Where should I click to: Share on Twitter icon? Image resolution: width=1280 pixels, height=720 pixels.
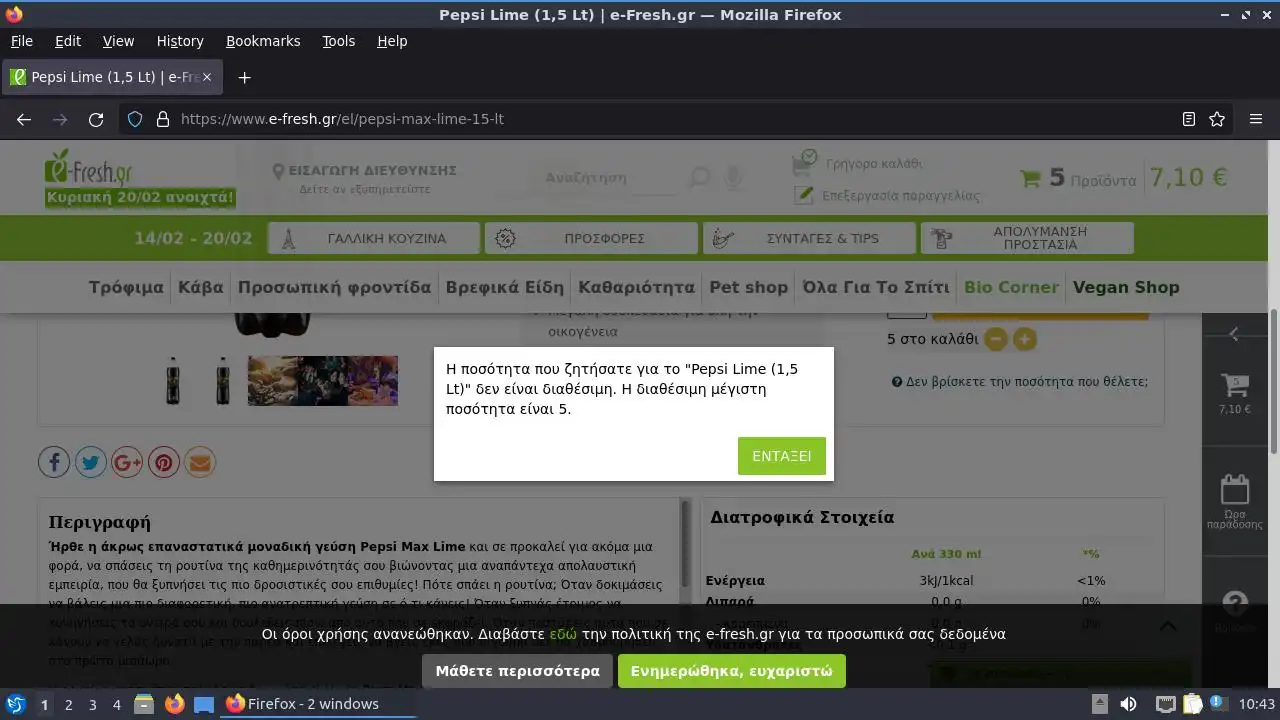pyautogui.click(x=91, y=462)
